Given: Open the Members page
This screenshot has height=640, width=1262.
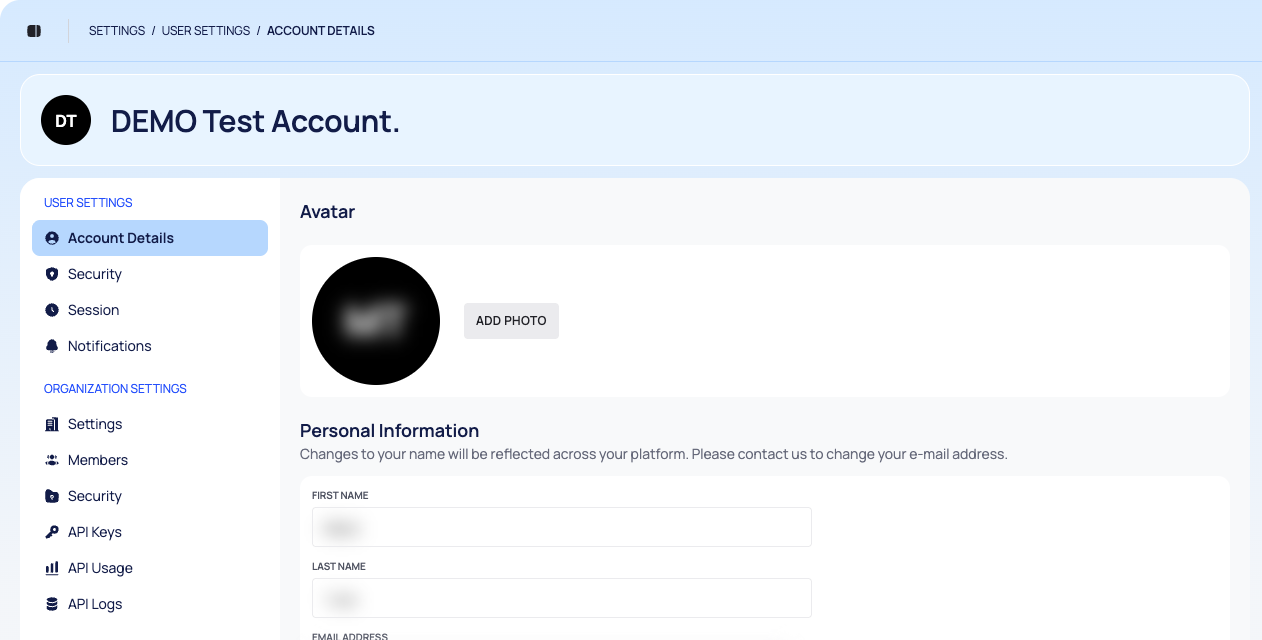Looking at the screenshot, I should (x=150, y=460).
